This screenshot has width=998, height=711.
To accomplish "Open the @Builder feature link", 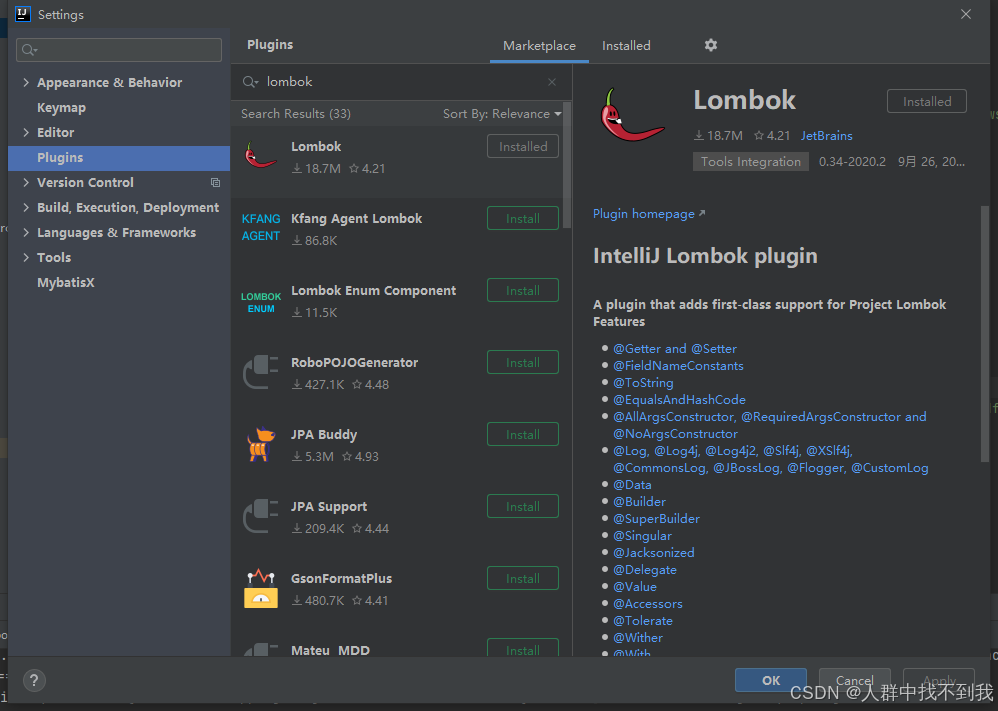I will pyautogui.click(x=639, y=502).
